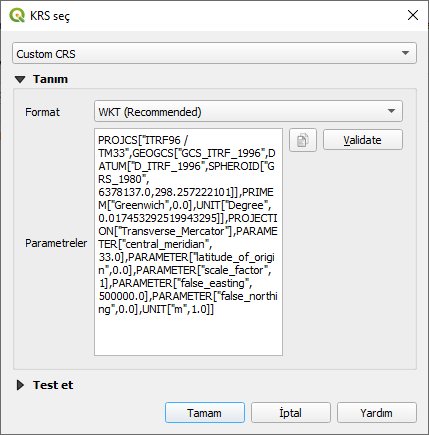The width and height of the screenshot is (429, 435).
Task: Open the Custom CRS combo box
Action: click(x=214, y=53)
